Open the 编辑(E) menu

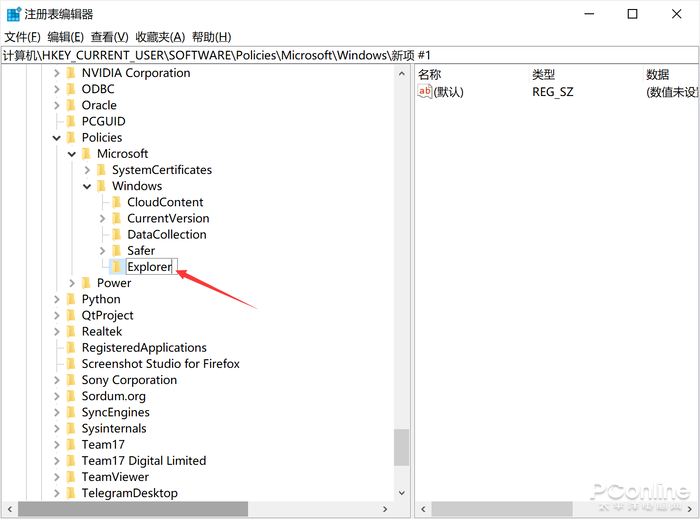click(66, 37)
